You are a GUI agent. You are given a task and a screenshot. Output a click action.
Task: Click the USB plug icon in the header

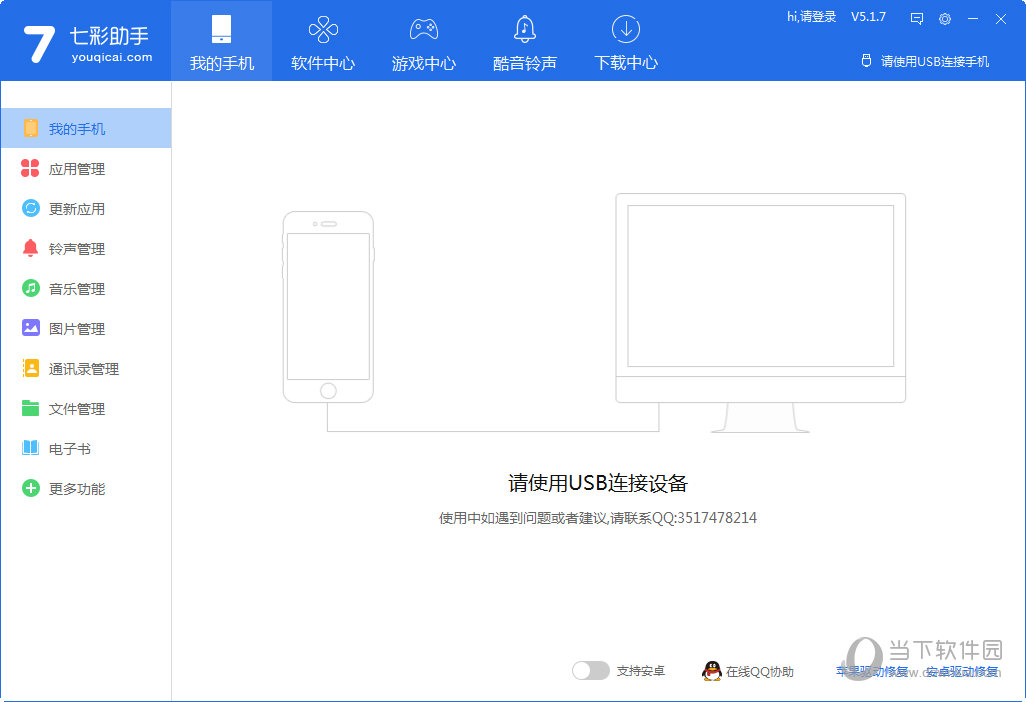866,61
